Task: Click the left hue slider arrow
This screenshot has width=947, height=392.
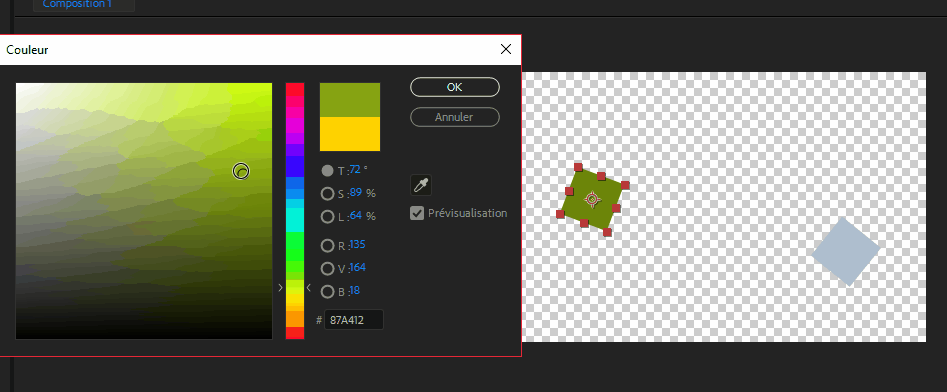Action: click(x=280, y=288)
